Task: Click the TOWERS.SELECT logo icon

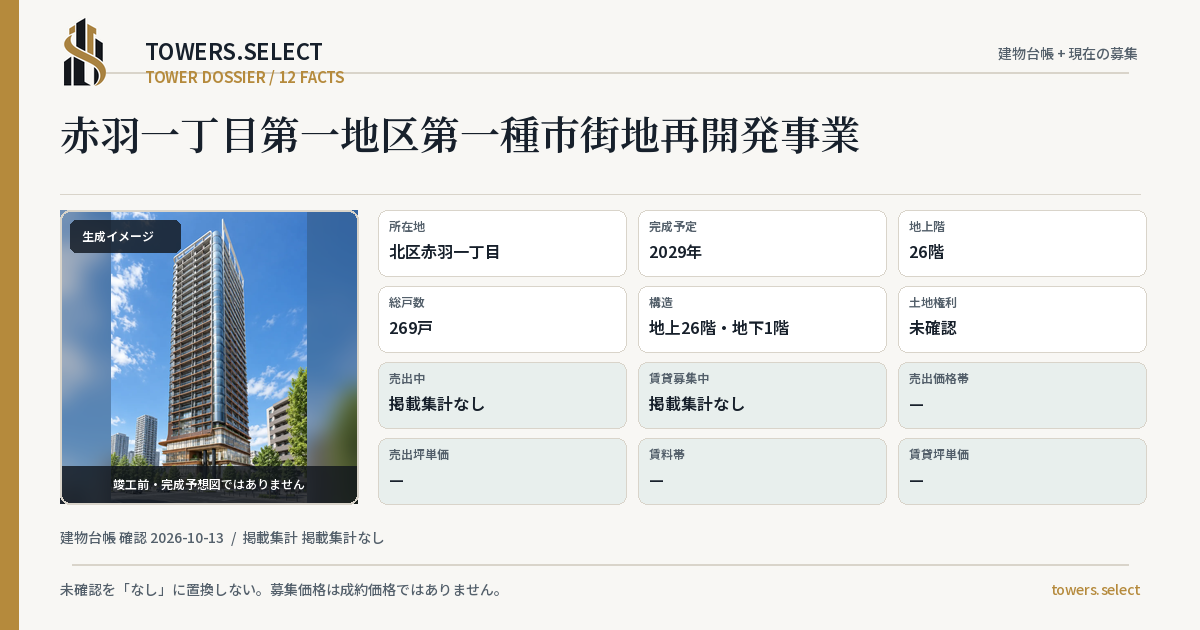Action: pos(85,52)
